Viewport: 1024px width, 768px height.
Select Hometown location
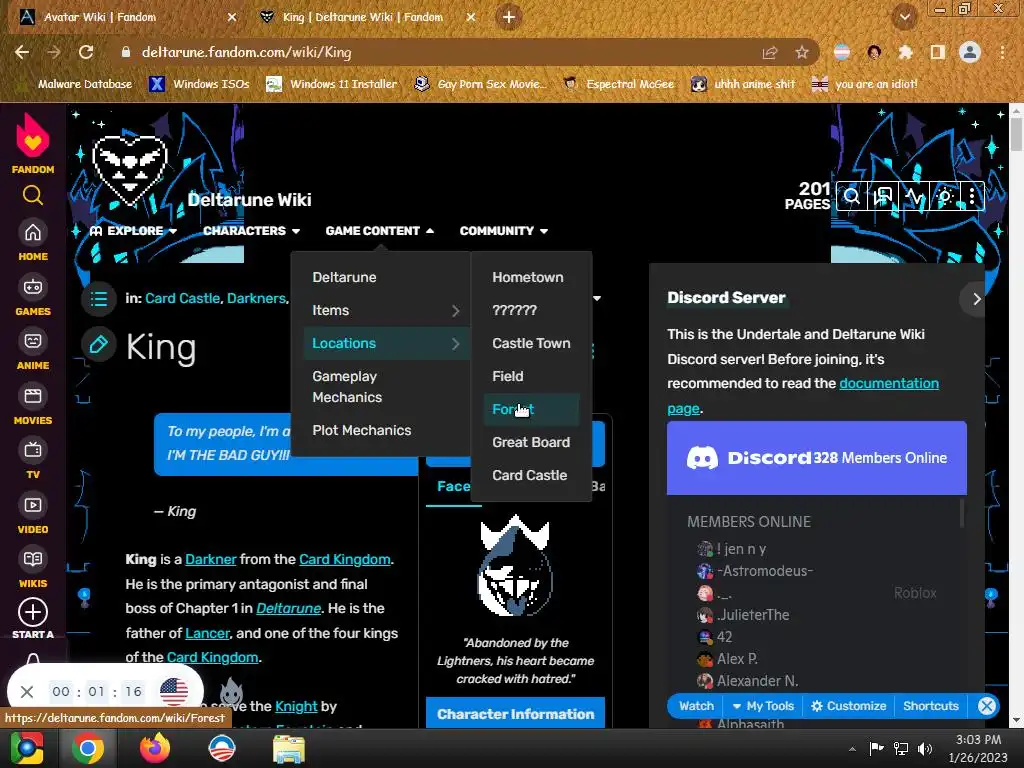528,278
